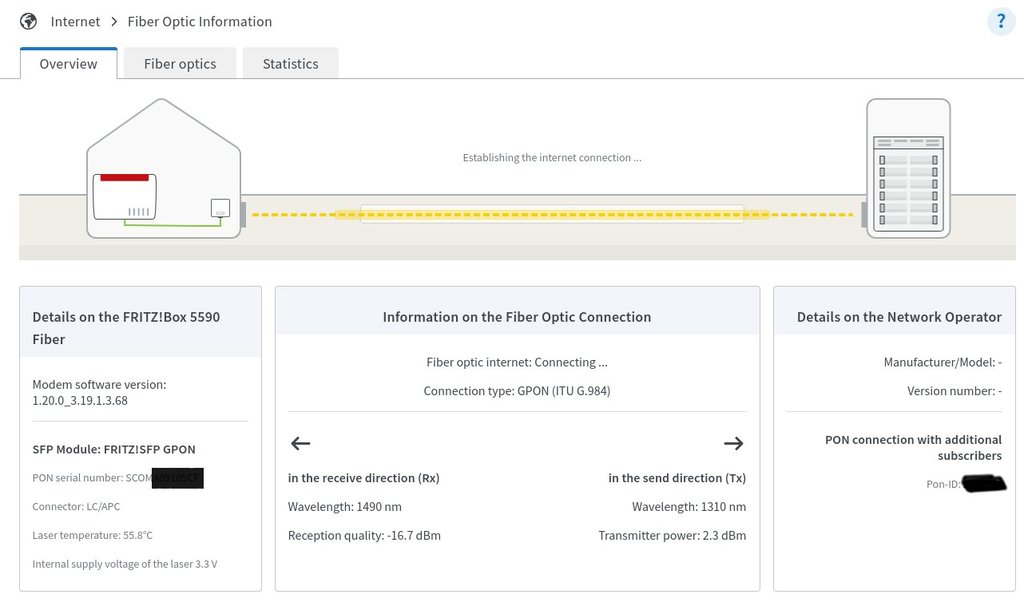Image resolution: width=1024 pixels, height=598 pixels.
Task: Open the help question mark icon
Action: coord(1000,21)
